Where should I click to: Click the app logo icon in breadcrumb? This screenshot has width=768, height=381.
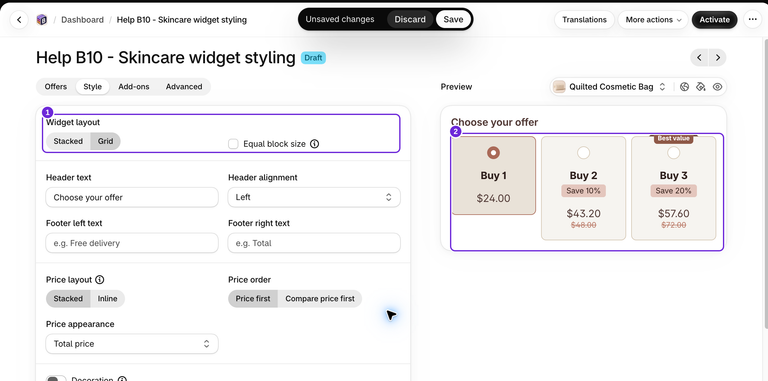tap(42, 20)
